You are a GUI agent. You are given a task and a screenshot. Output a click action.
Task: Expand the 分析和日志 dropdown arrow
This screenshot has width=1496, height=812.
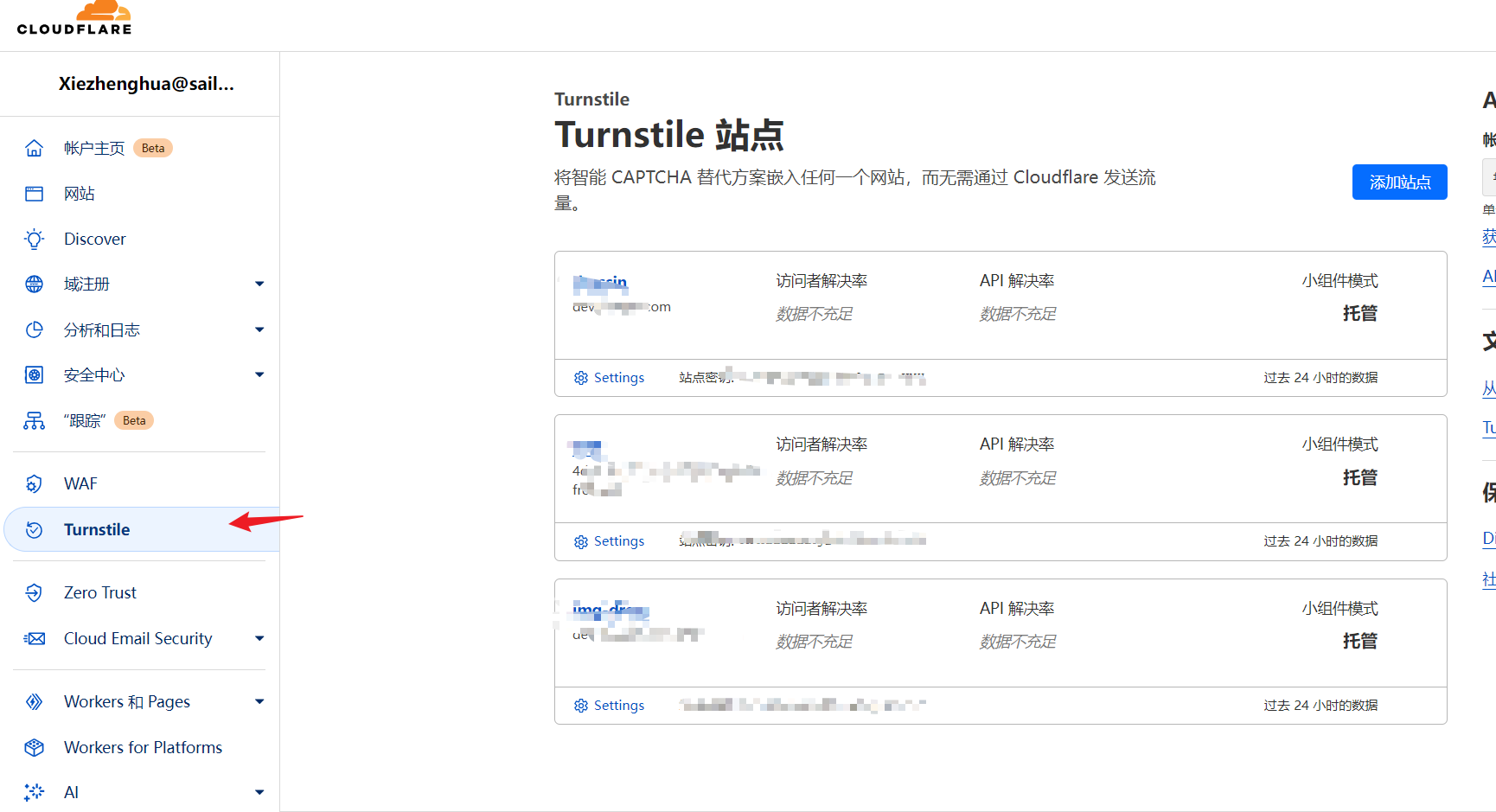(x=259, y=329)
